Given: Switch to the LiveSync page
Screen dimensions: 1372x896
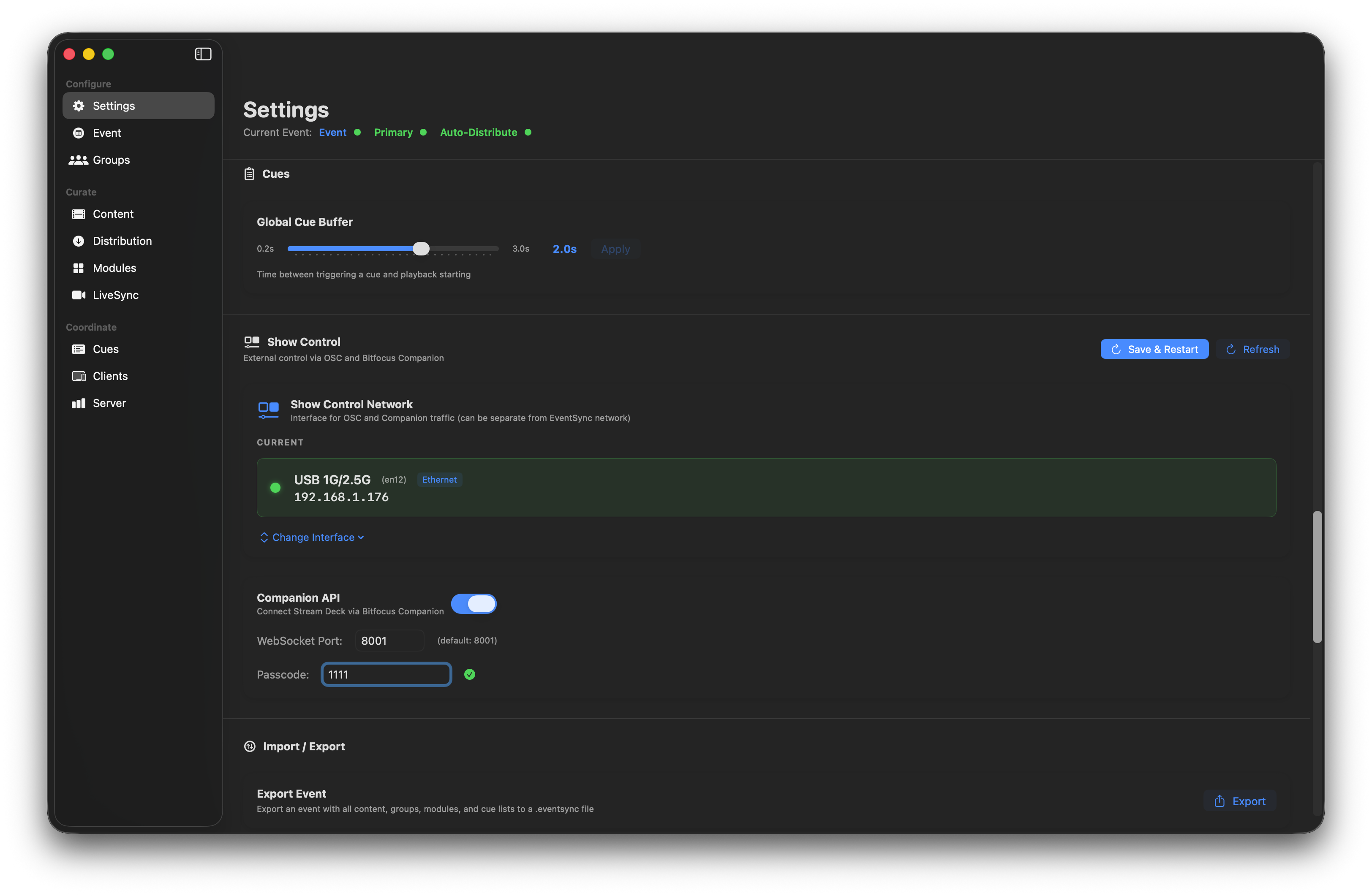Looking at the screenshot, I should (x=139, y=295).
